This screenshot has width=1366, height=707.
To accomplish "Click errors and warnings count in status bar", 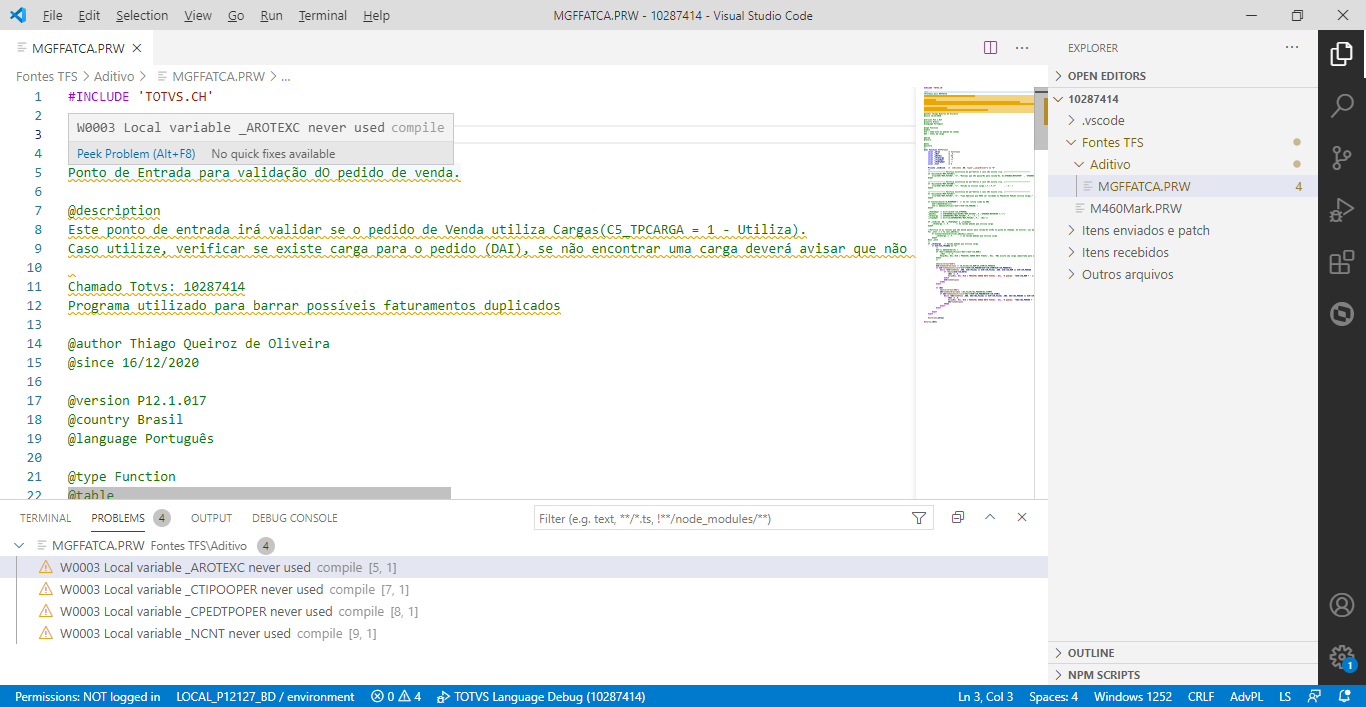I will pyautogui.click(x=396, y=697).
